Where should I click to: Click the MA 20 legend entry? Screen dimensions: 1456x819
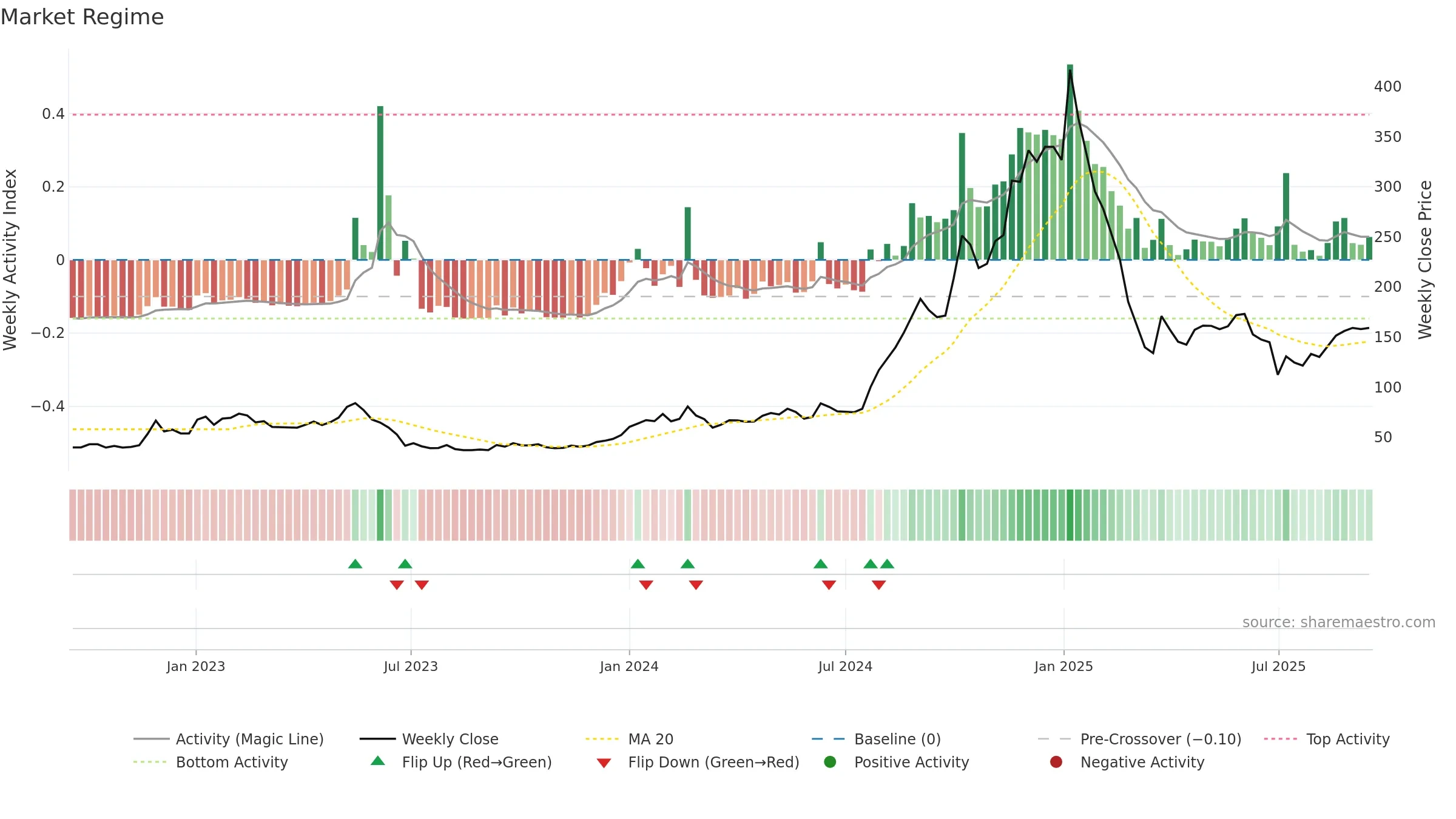click(x=630, y=739)
